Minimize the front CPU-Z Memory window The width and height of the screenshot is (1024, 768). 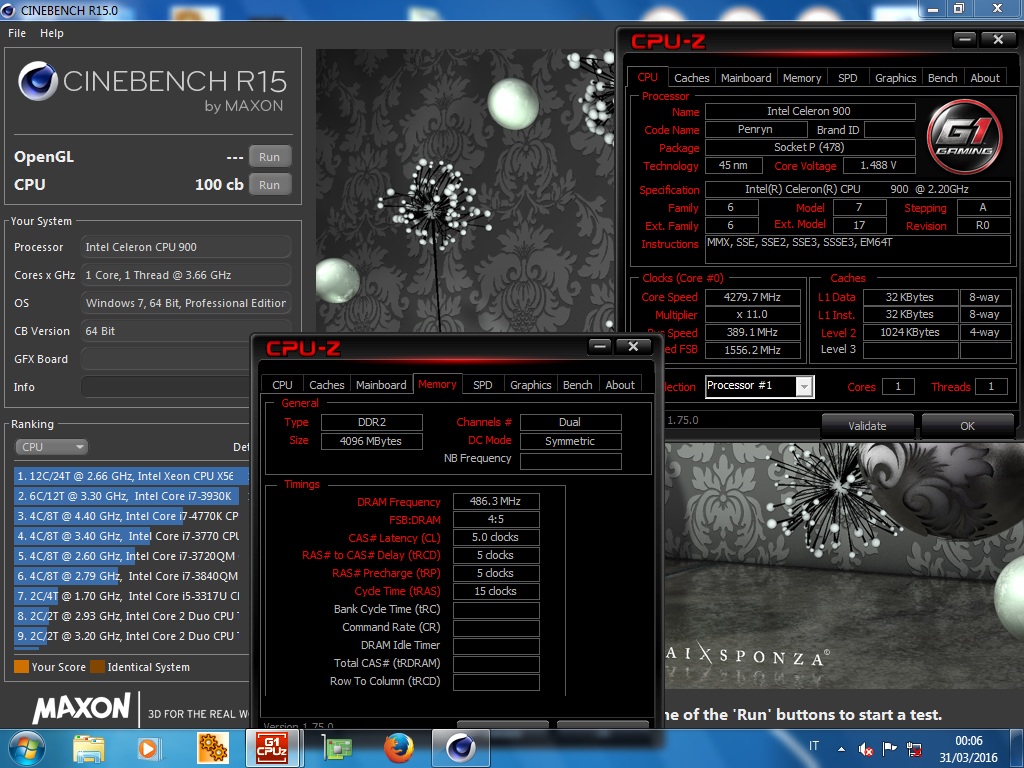600,347
